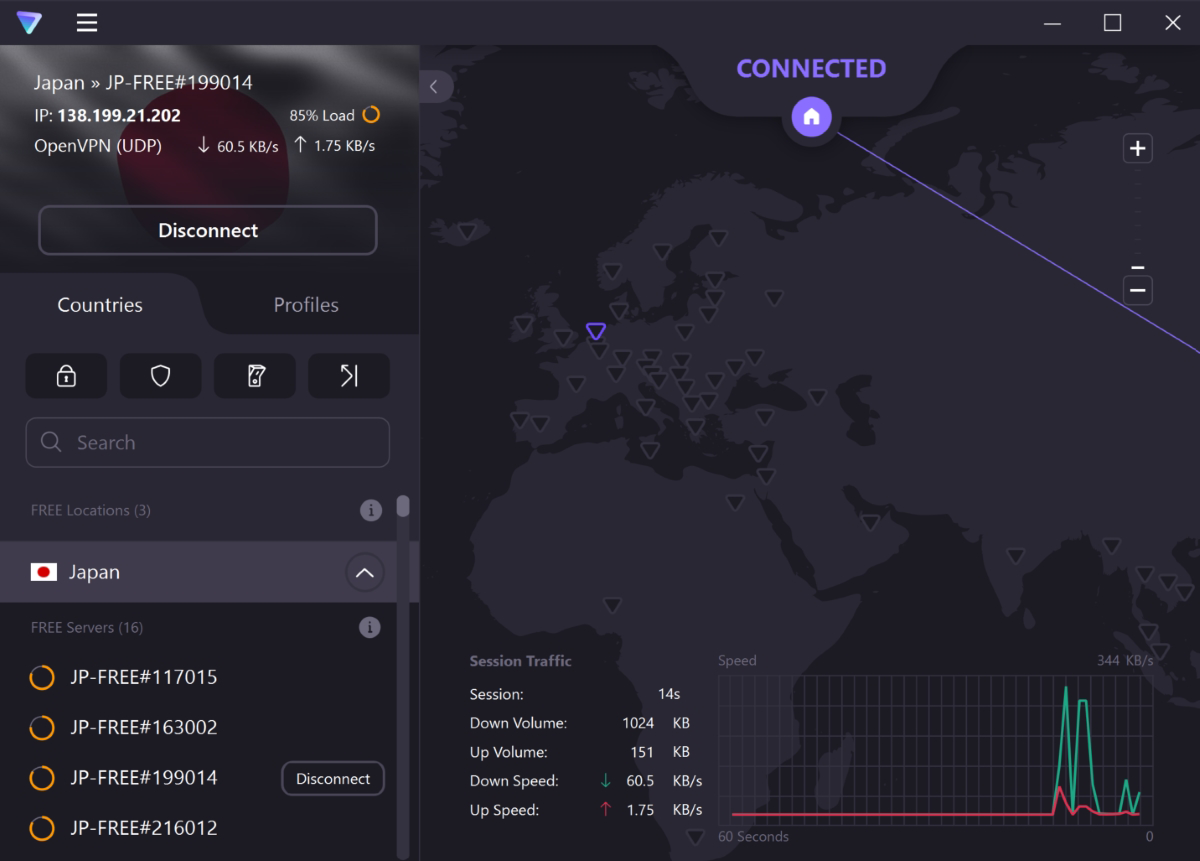Click load circle of JP-FREE#199014
Screen dimensions: 1200x861
tap(42, 778)
